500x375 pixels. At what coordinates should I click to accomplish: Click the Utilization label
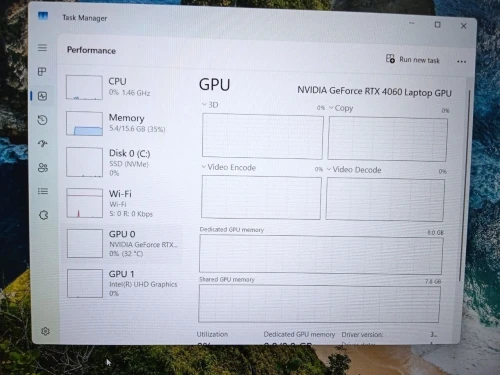212,334
